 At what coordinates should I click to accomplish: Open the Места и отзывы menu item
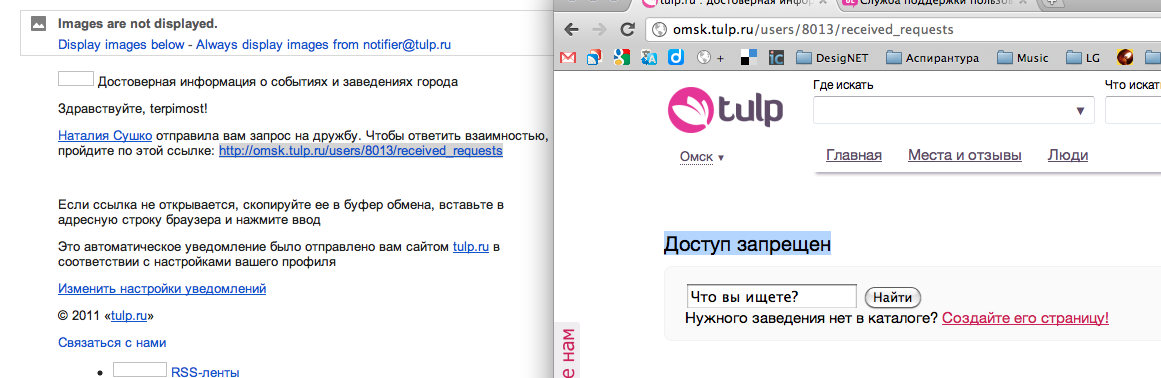965,155
